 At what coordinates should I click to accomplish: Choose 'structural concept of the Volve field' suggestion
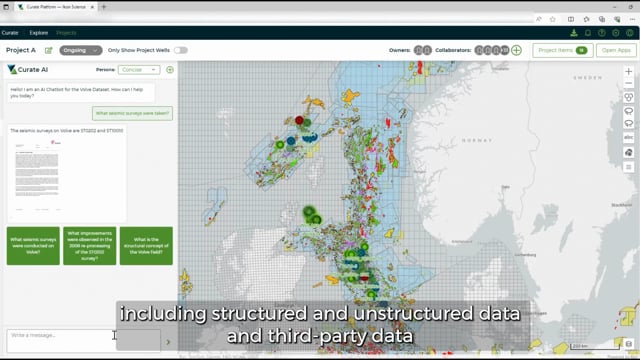(146, 246)
